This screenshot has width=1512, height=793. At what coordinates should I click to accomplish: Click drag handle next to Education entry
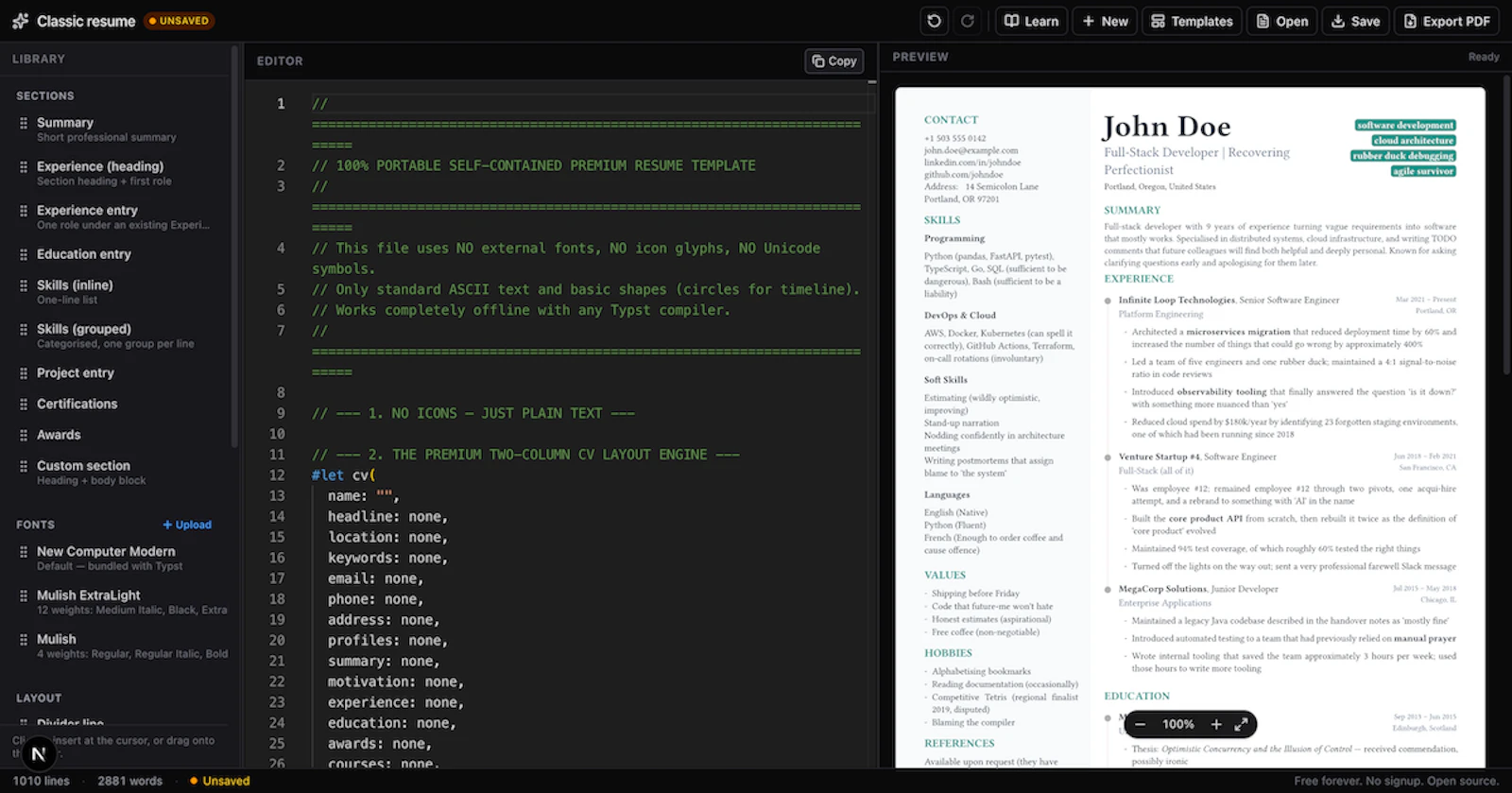point(24,254)
